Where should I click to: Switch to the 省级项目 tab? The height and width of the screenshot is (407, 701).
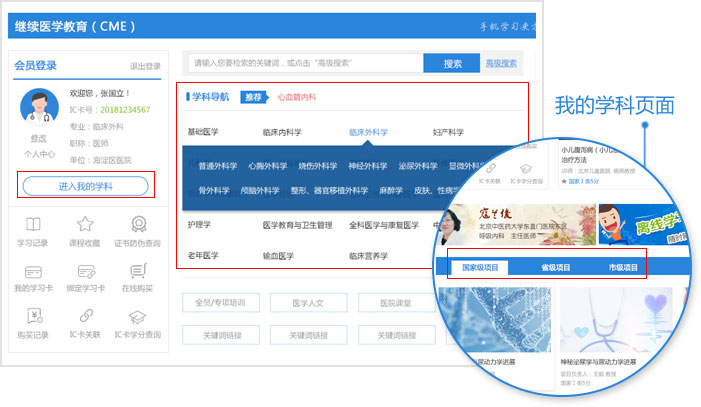click(553, 268)
